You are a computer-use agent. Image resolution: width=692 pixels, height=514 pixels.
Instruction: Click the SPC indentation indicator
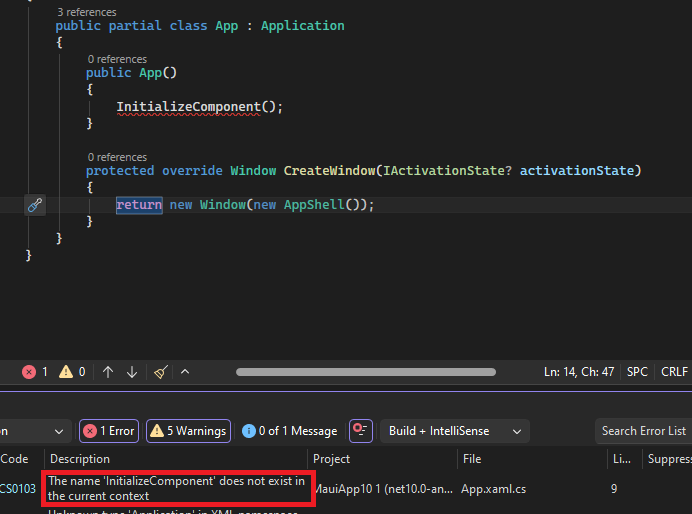point(637,372)
